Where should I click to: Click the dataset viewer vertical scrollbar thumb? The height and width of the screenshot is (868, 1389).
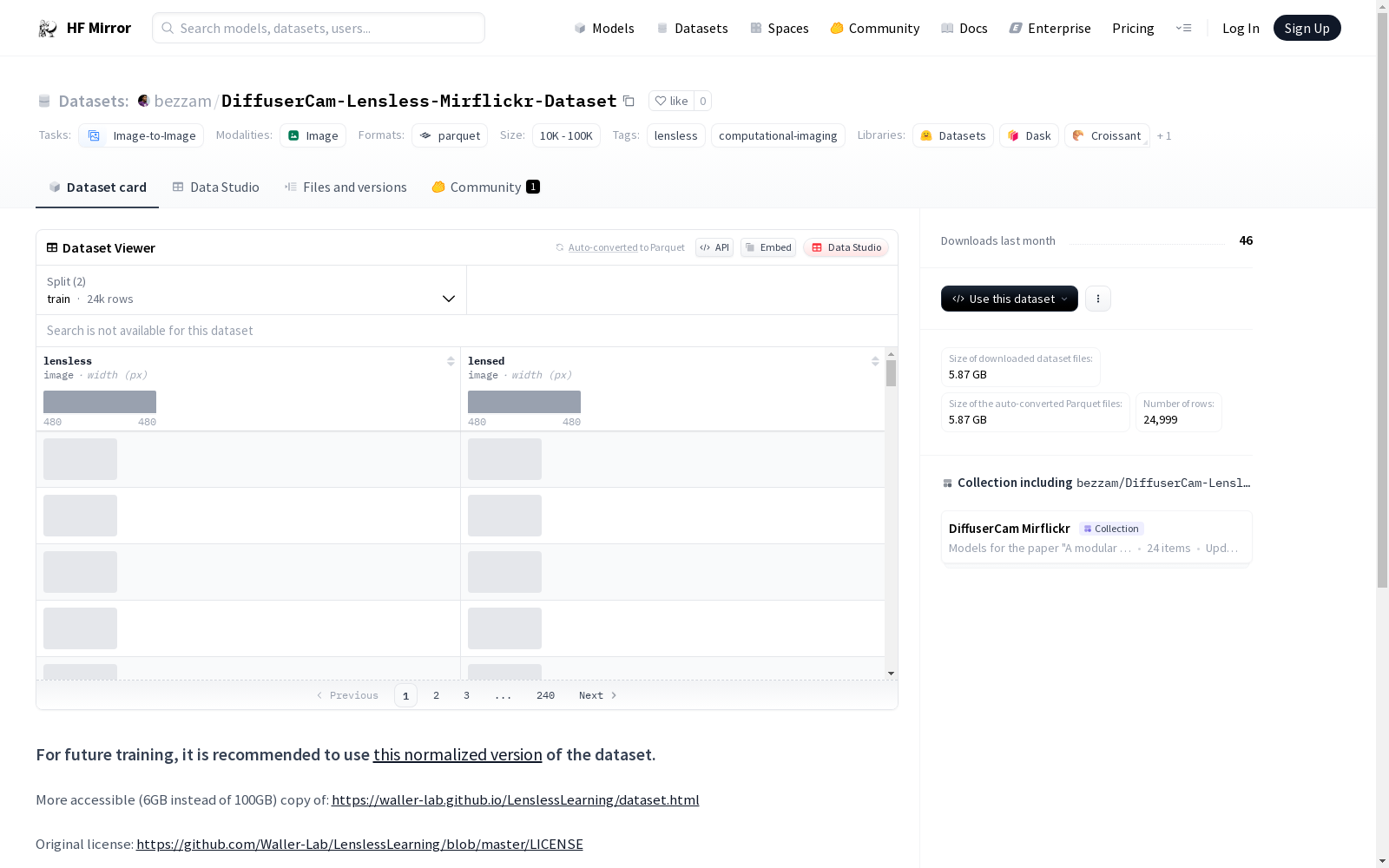pos(891,373)
